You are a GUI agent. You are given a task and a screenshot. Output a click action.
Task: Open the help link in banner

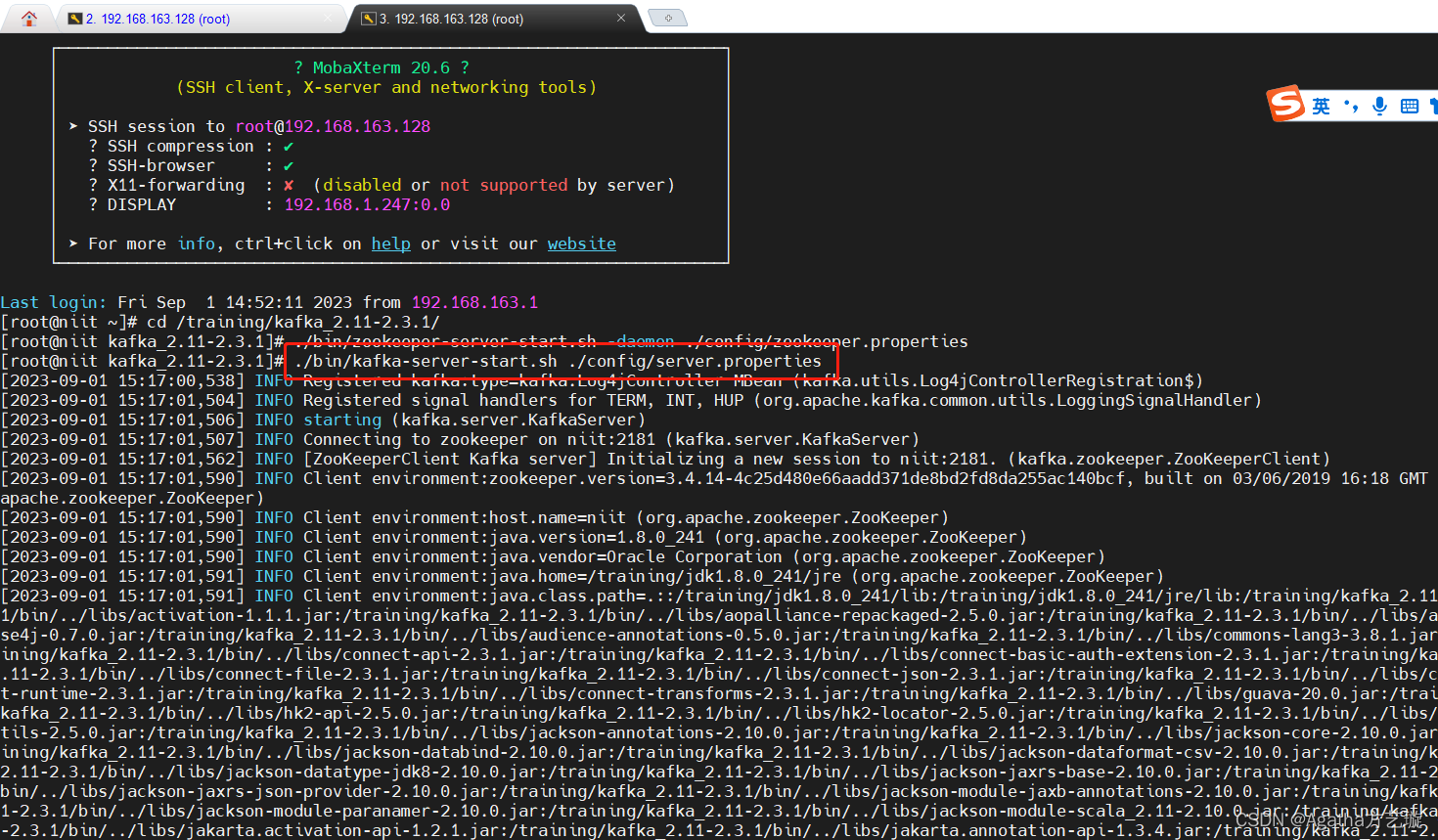(390, 243)
